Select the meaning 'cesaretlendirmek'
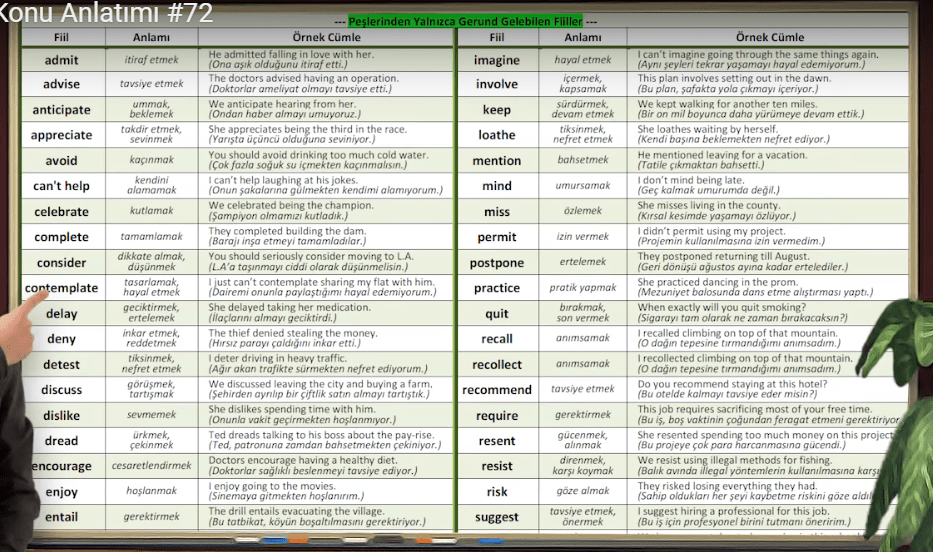This screenshot has width=933, height=552. pos(151,465)
